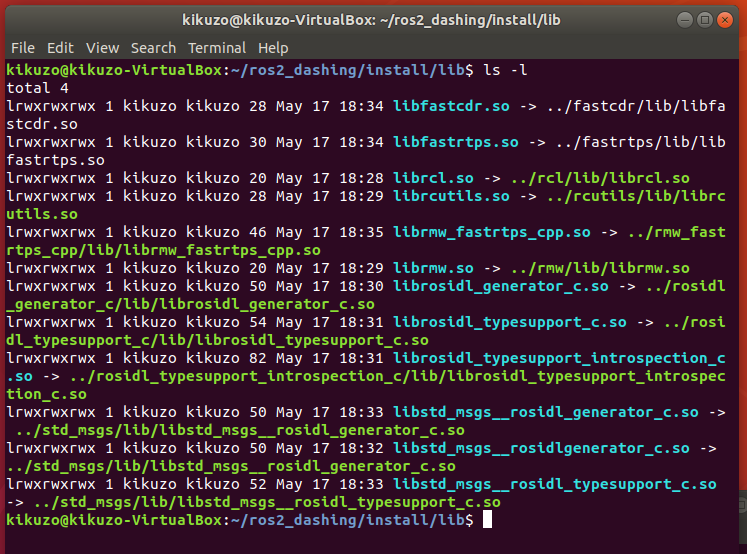Click the size value 46 in the listing

pyautogui.click(x=258, y=232)
